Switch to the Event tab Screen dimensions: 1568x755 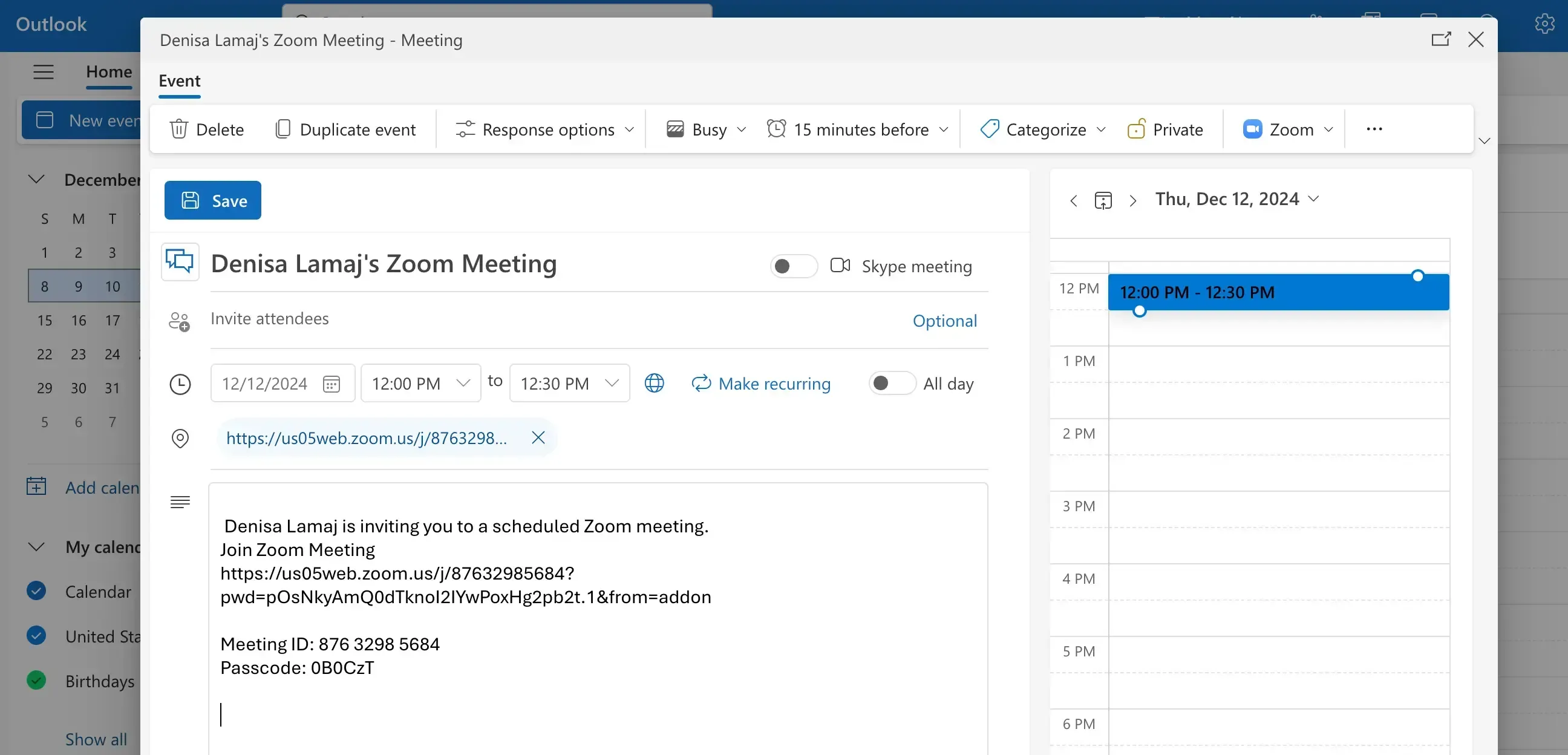pyautogui.click(x=178, y=81)
